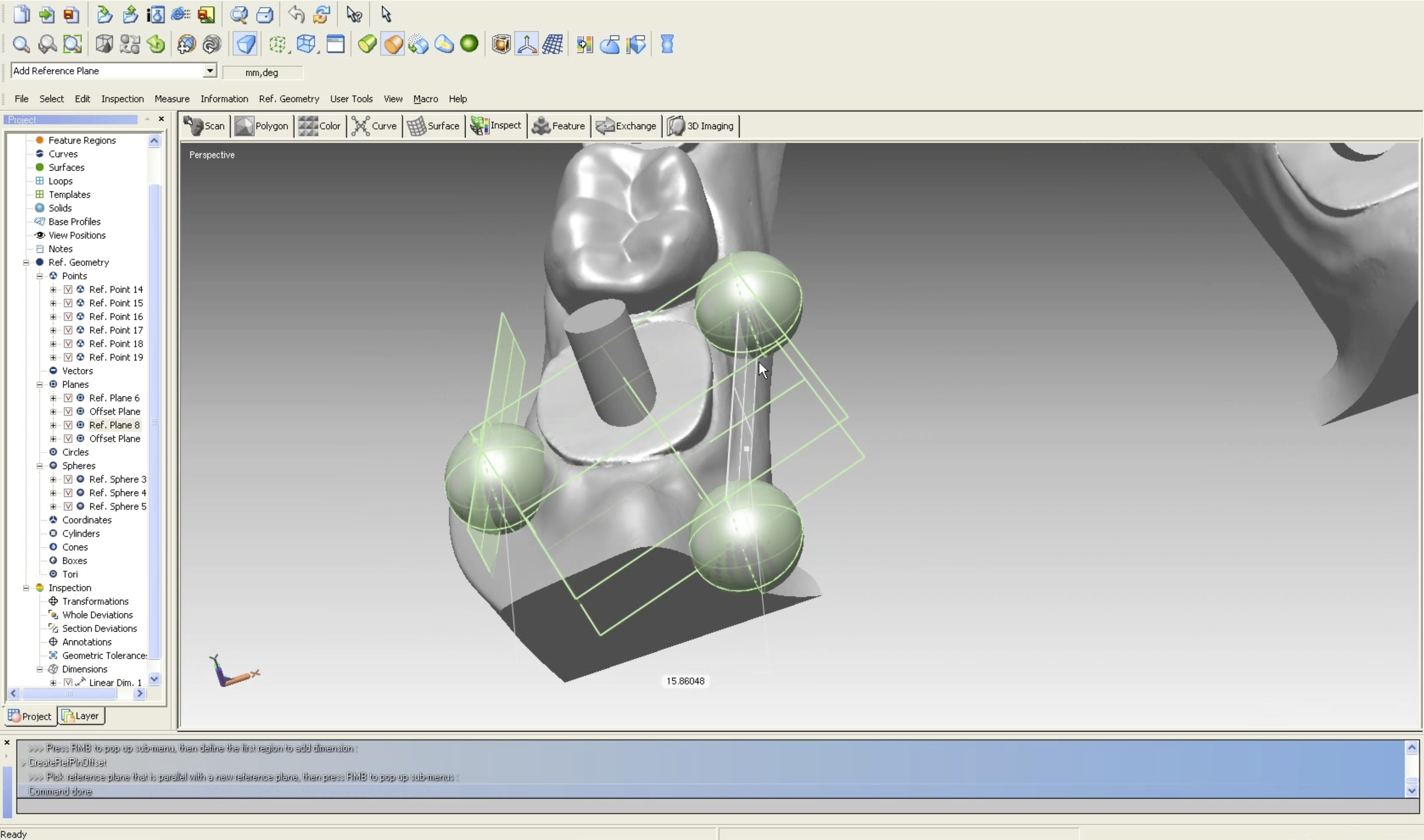Click the context help pointer icon
The height and width of the screenshot is (840, 1424).
[x=354, y=14]
